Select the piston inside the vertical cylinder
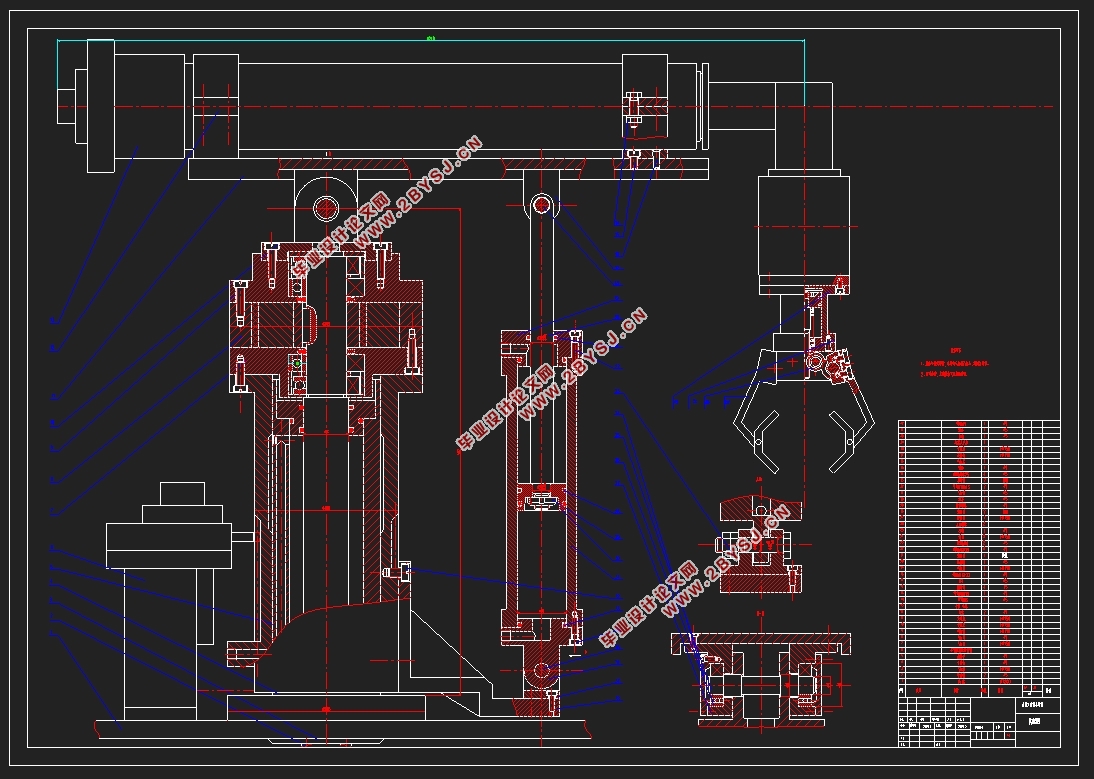 [x=541, y=498]
